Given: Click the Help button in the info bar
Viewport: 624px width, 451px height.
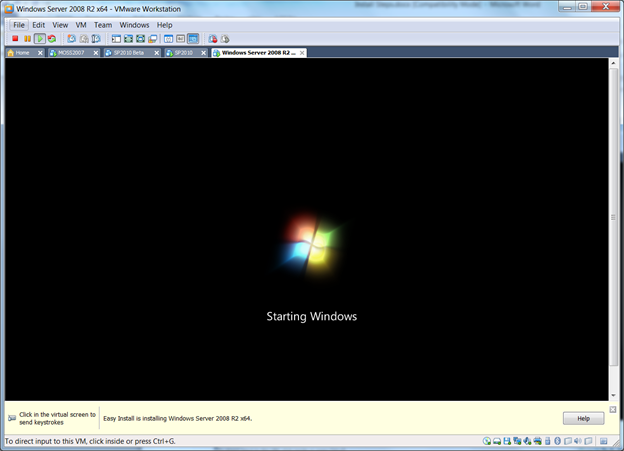Looking at the screenshot, I should tap(583, 418).
